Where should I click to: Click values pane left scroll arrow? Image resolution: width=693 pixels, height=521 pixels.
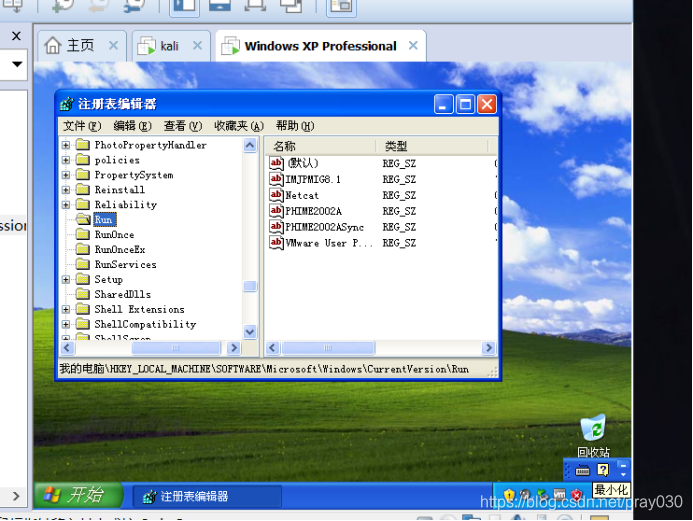pos(273,348)
